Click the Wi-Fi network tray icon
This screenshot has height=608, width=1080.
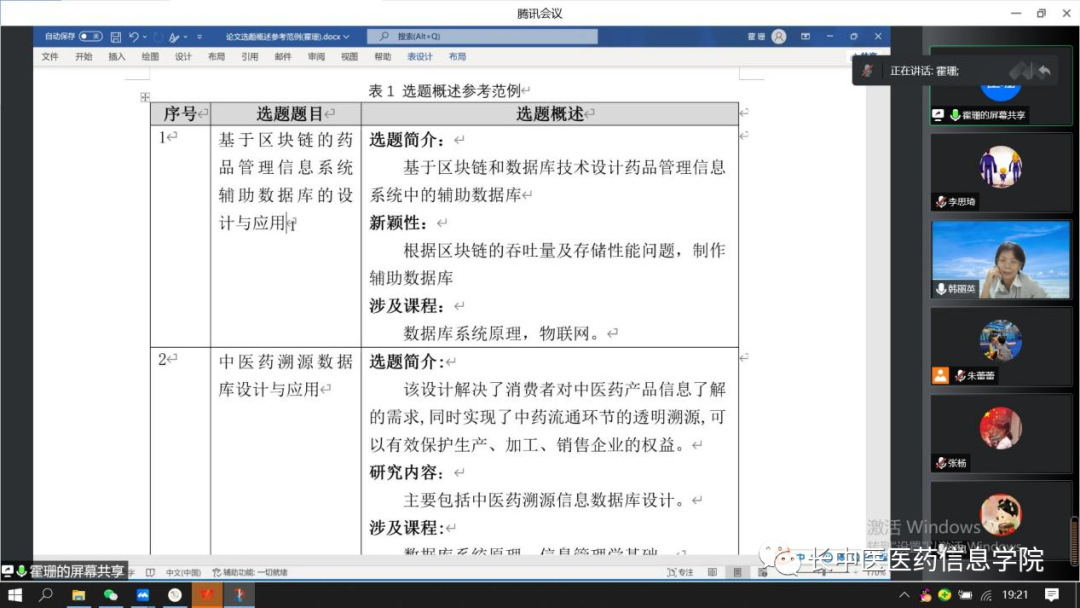point(986,595)
